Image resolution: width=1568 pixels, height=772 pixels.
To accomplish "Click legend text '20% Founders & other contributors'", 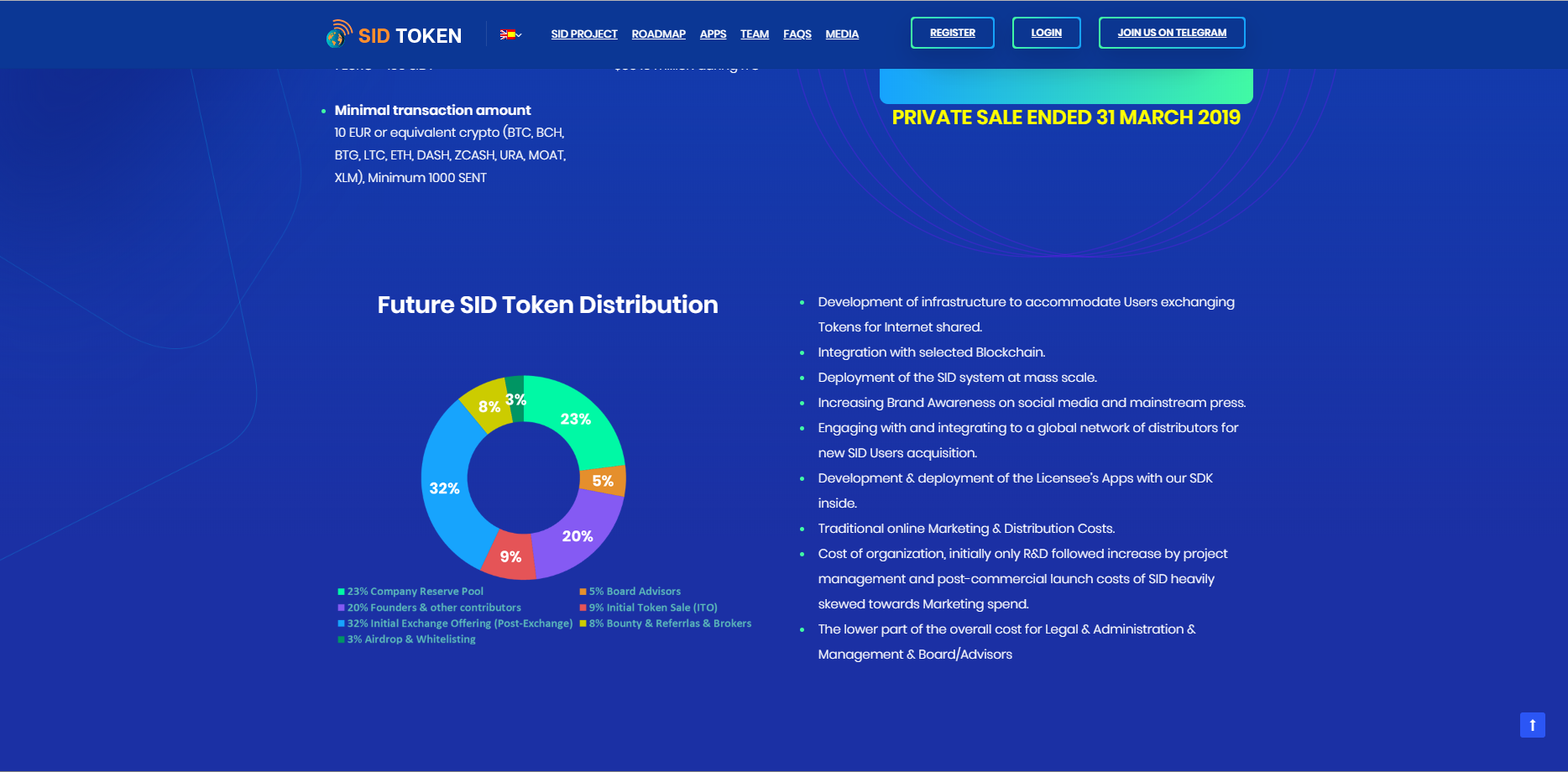I will pos(434,608).
